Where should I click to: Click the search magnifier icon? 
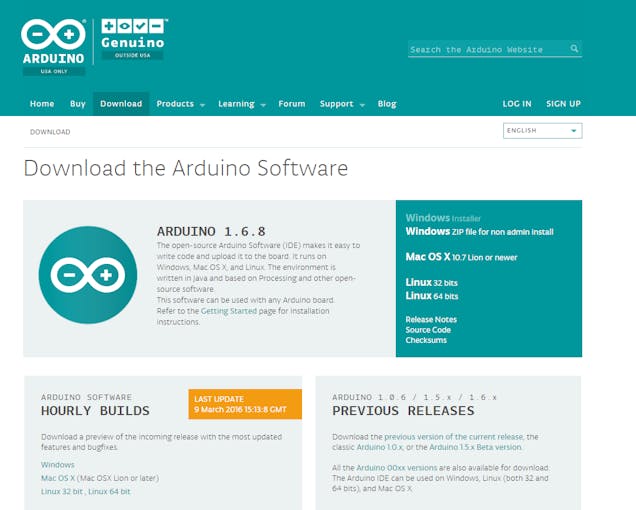(574, 49)
